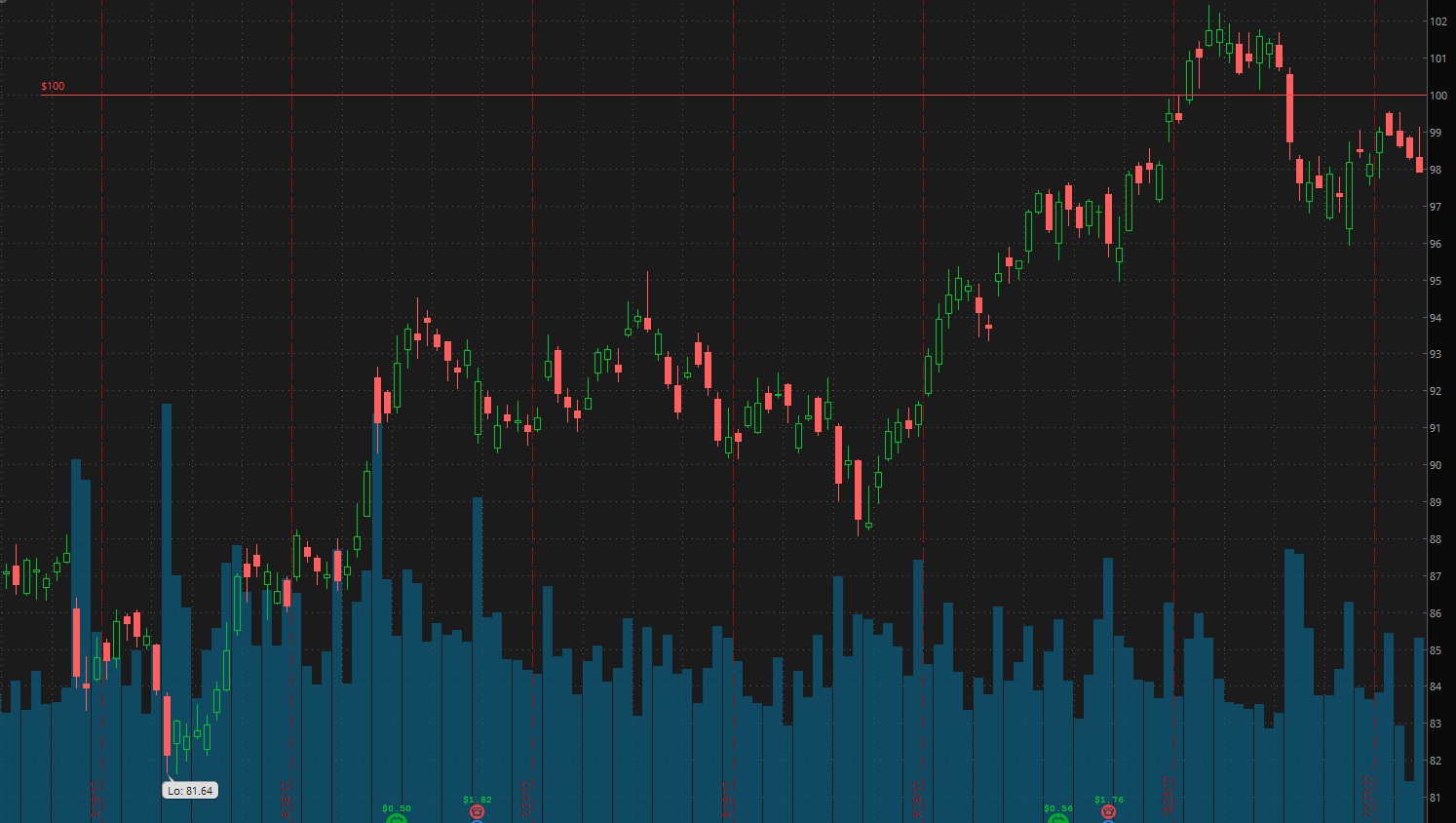Click the 100 value on price axis

(x=1438, y=96)
